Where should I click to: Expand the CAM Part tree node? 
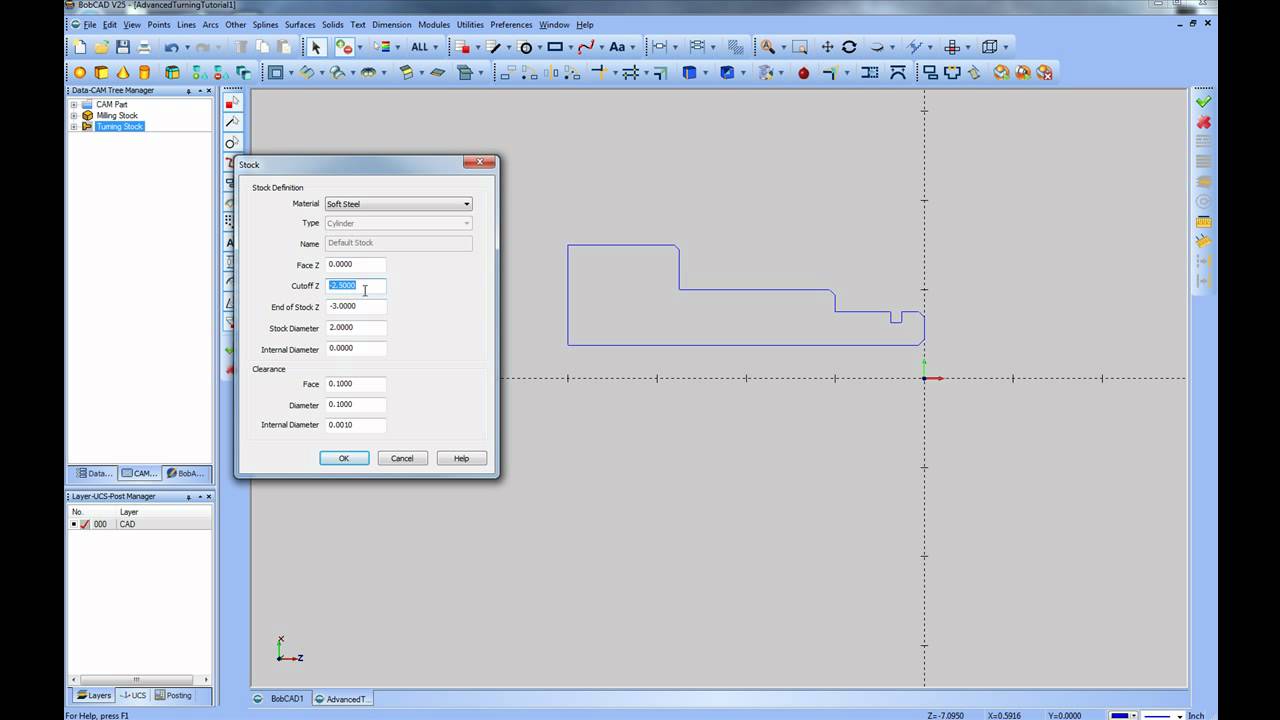(x=73, y=104)
